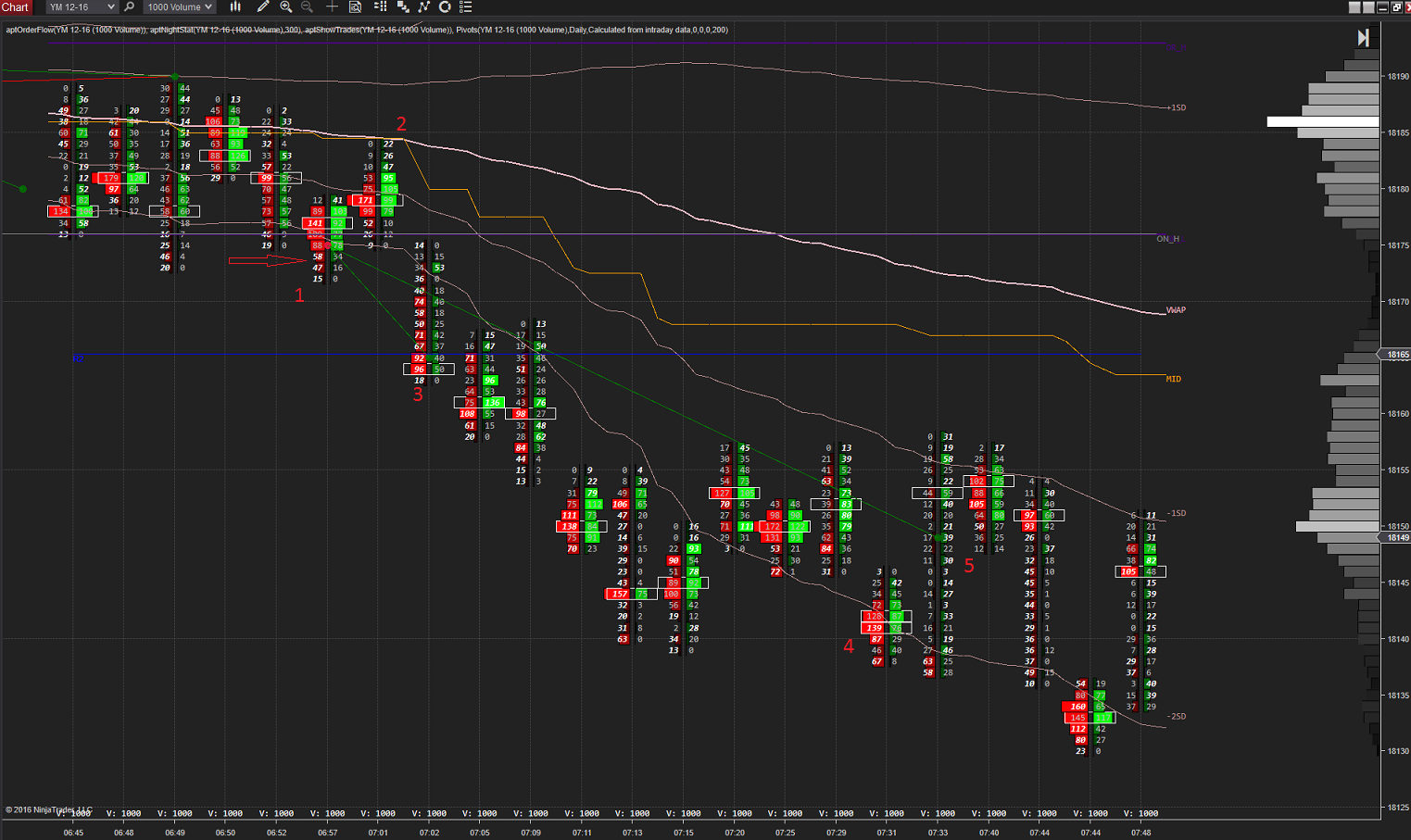Click the 07:25 time axis label

tap(786, 833)
